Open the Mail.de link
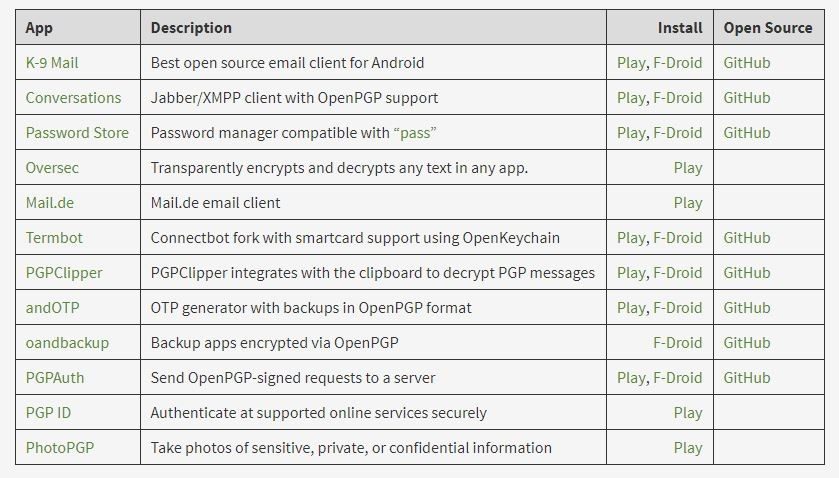 [x=50, y=203]
